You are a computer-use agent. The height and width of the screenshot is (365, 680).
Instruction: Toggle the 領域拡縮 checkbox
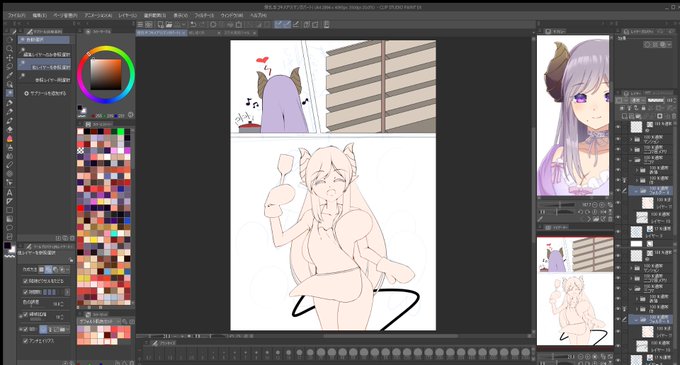tap(25, 314)
